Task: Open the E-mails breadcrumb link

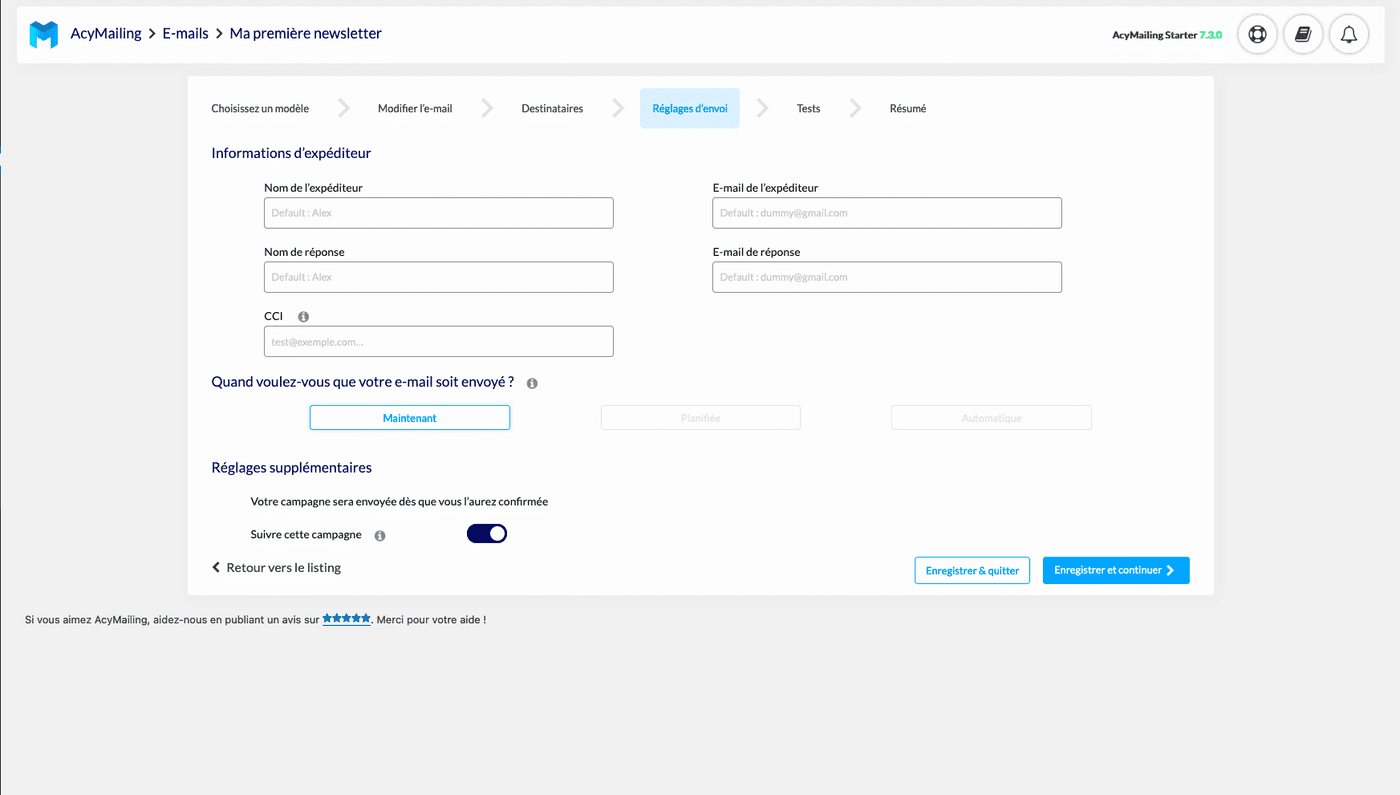Action: [185, 32]
